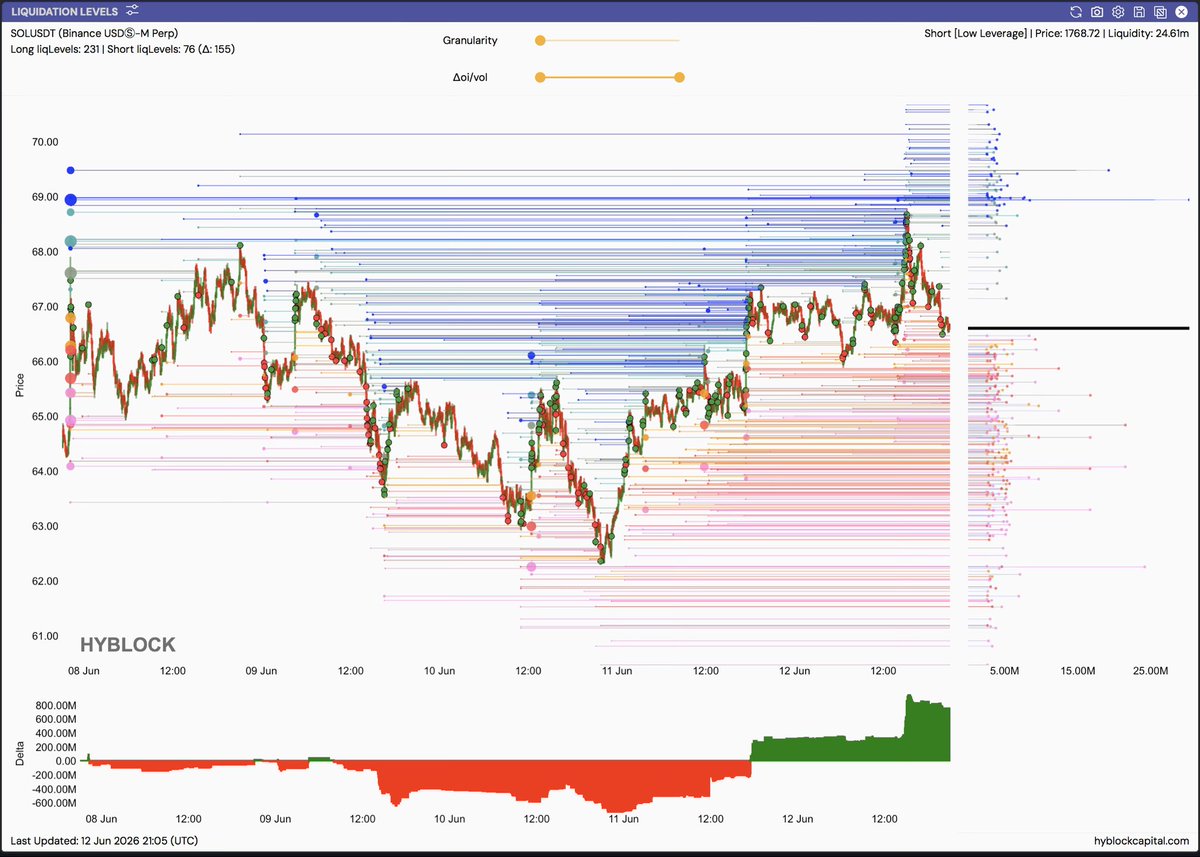Viewport: 1200px width, 857px height.
Task: Click the 15.00M liquidity axis label
Action: (x=1077, y=672)
